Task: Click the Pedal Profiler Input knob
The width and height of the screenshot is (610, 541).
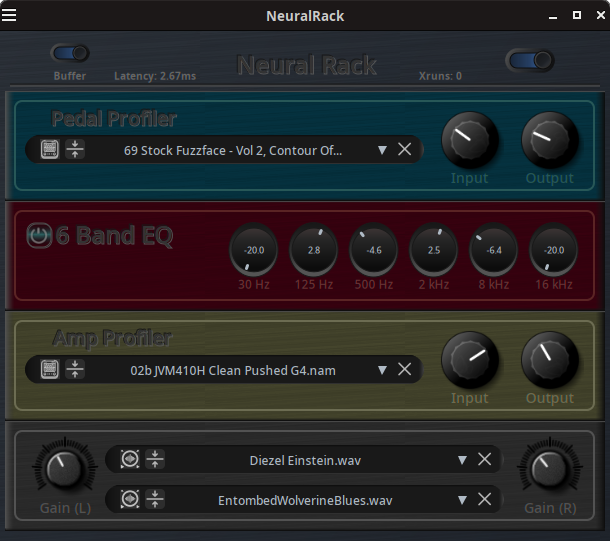Action: pos(470,140)
